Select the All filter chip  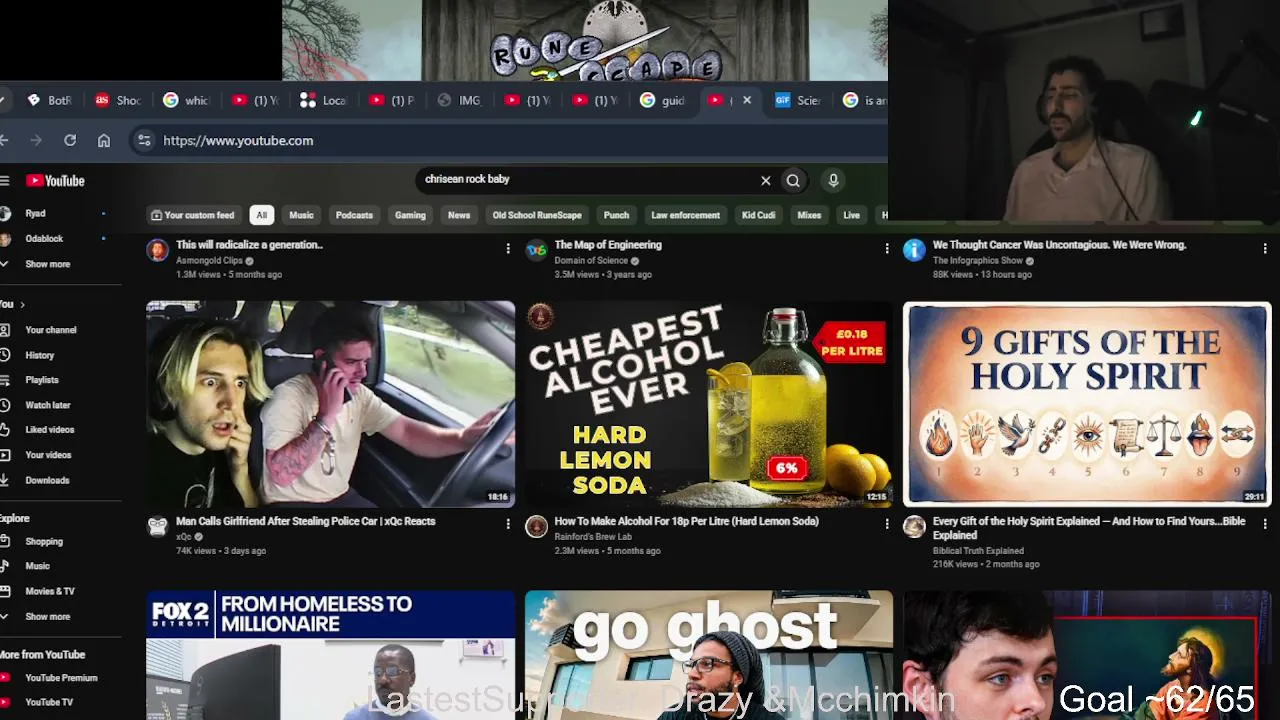261,215
